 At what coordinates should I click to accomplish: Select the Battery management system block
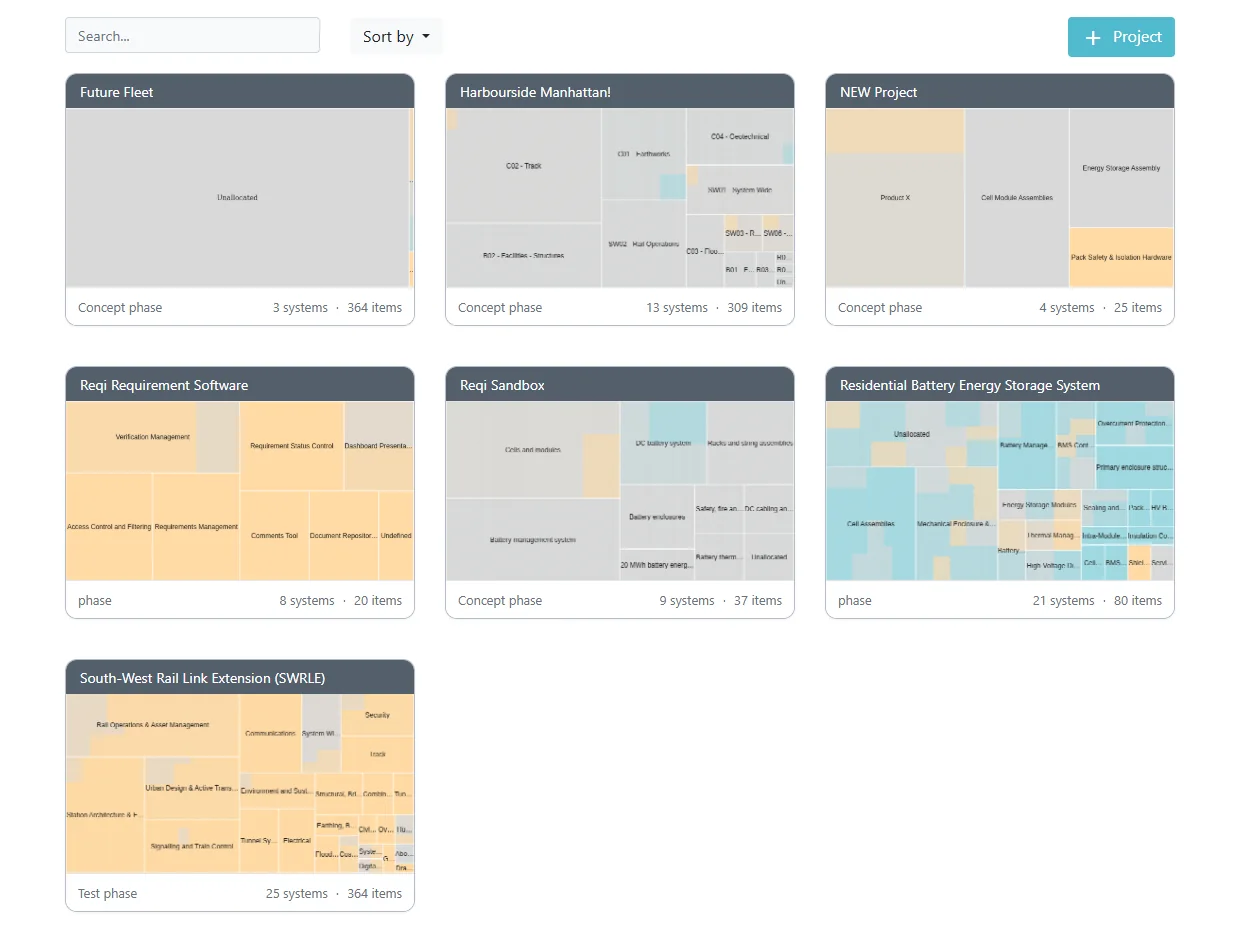[x=533, y=540]
